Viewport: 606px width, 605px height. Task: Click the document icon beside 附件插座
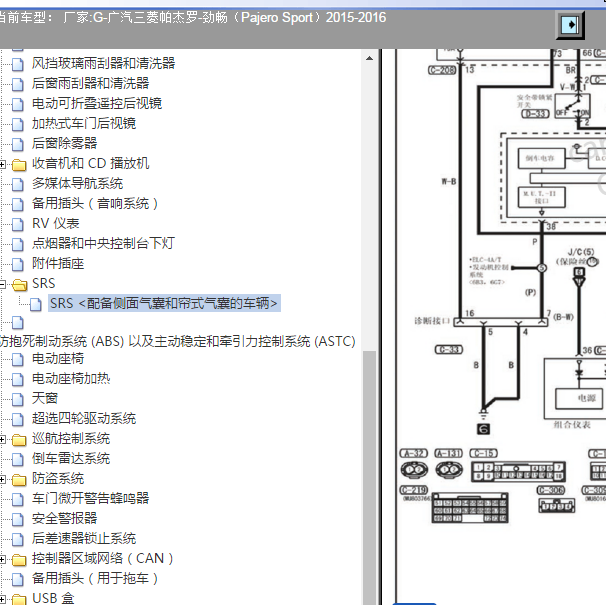click(x=18, y=264)
